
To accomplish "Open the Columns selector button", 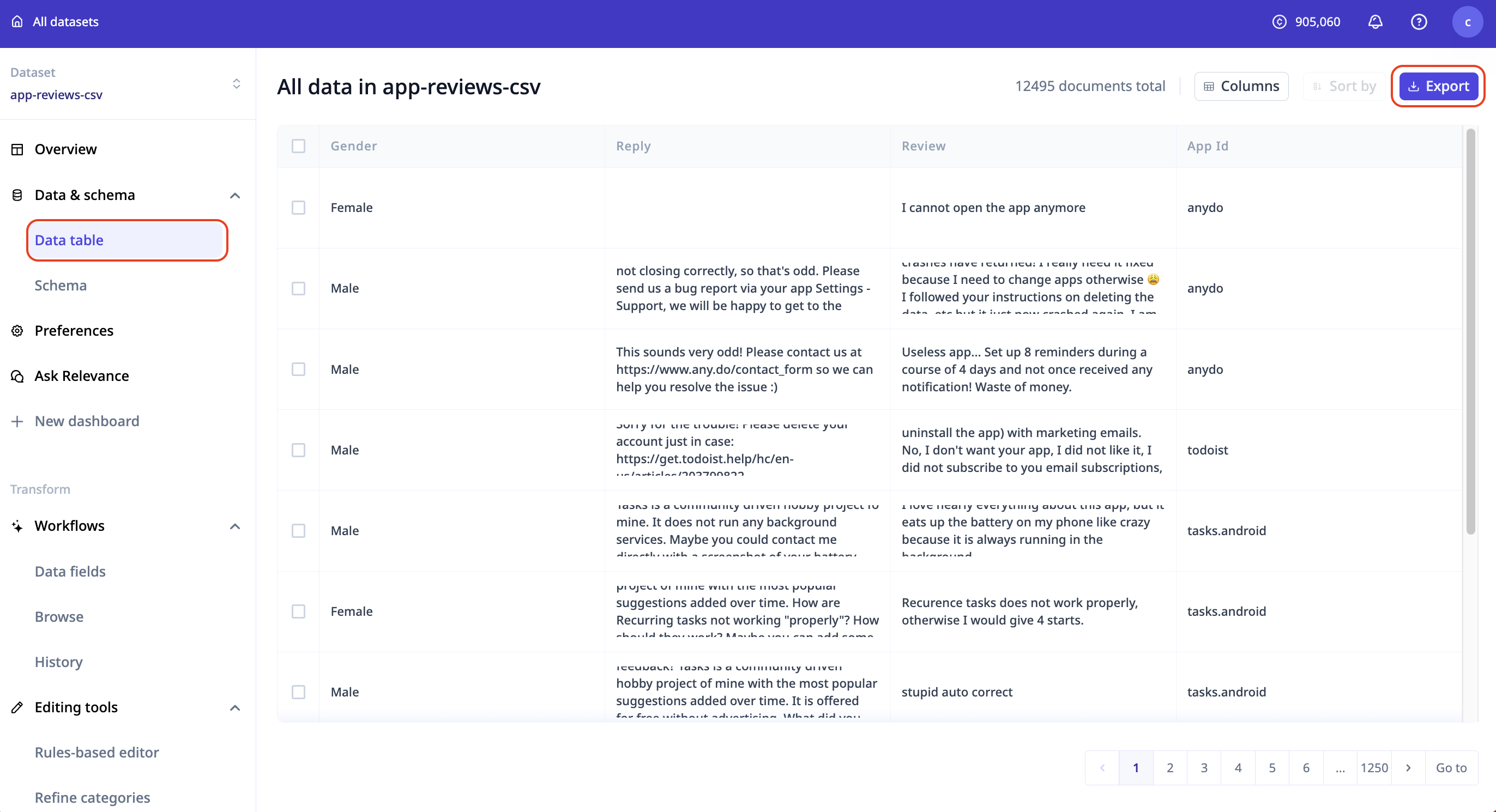I will 1241,86.
